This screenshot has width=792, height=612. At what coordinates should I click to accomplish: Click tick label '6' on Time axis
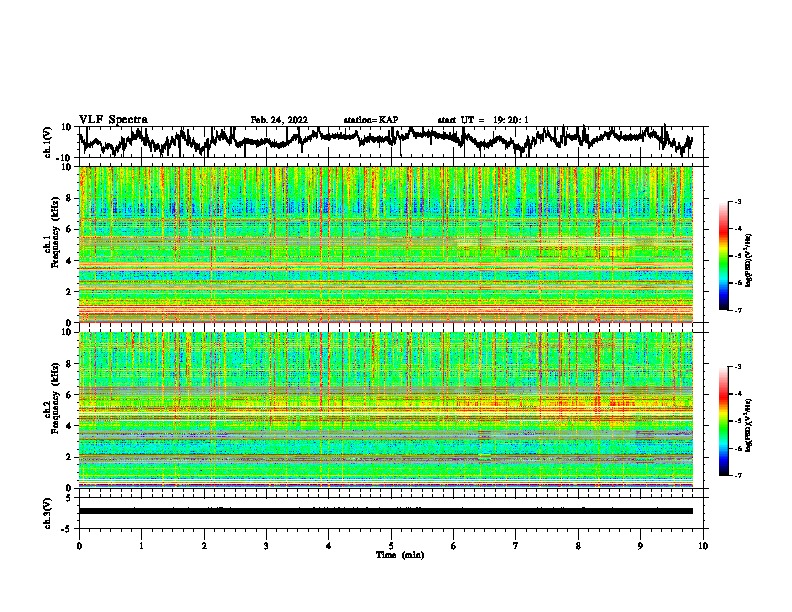click(454, 546)
